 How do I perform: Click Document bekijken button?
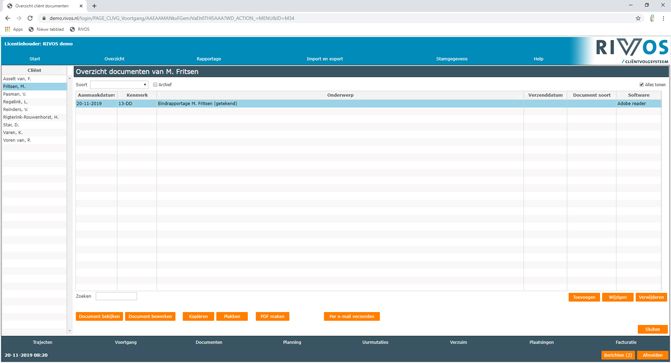pos(99,316)
